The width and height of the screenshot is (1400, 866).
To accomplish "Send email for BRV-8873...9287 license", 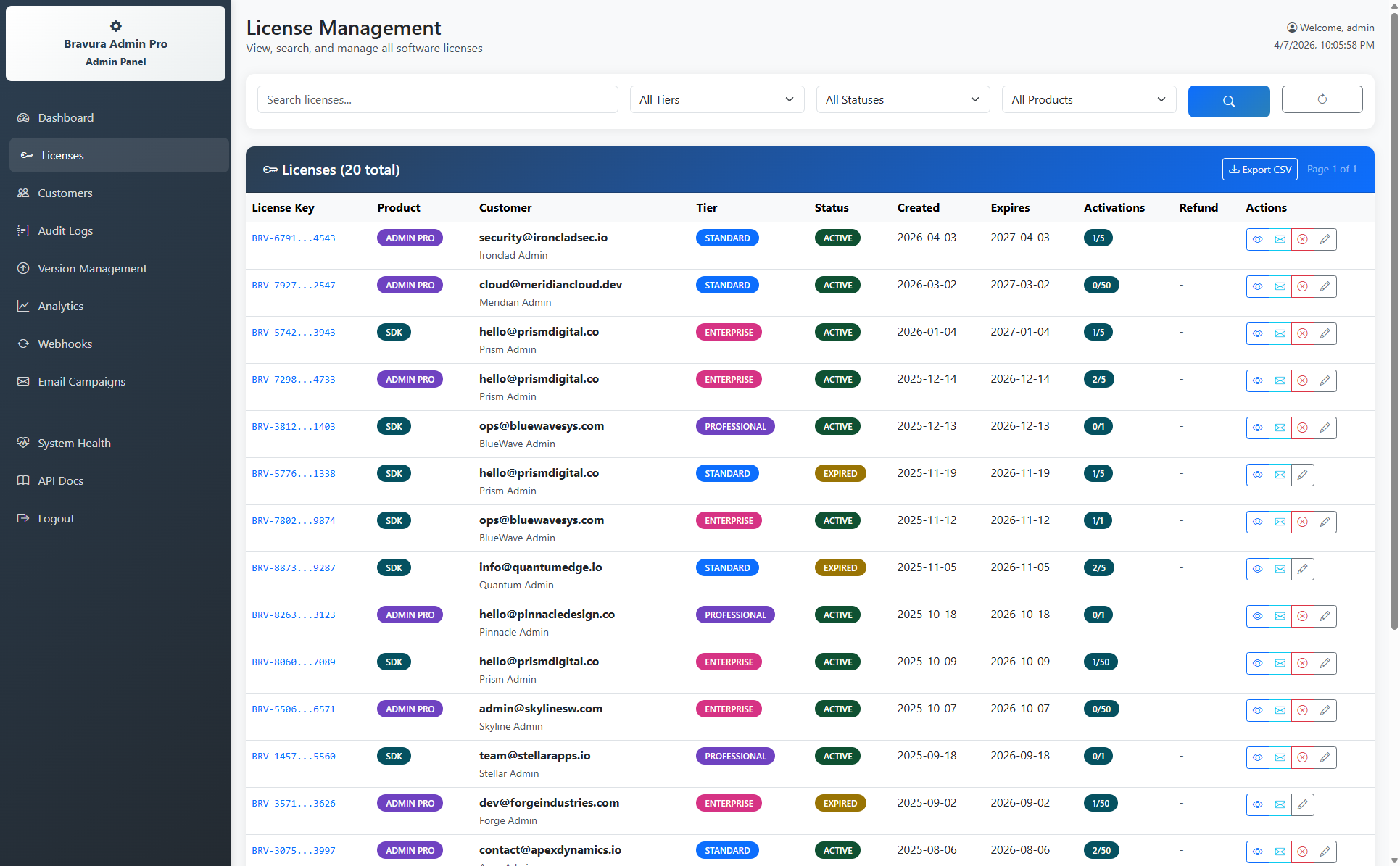I will pos(1280,569).
